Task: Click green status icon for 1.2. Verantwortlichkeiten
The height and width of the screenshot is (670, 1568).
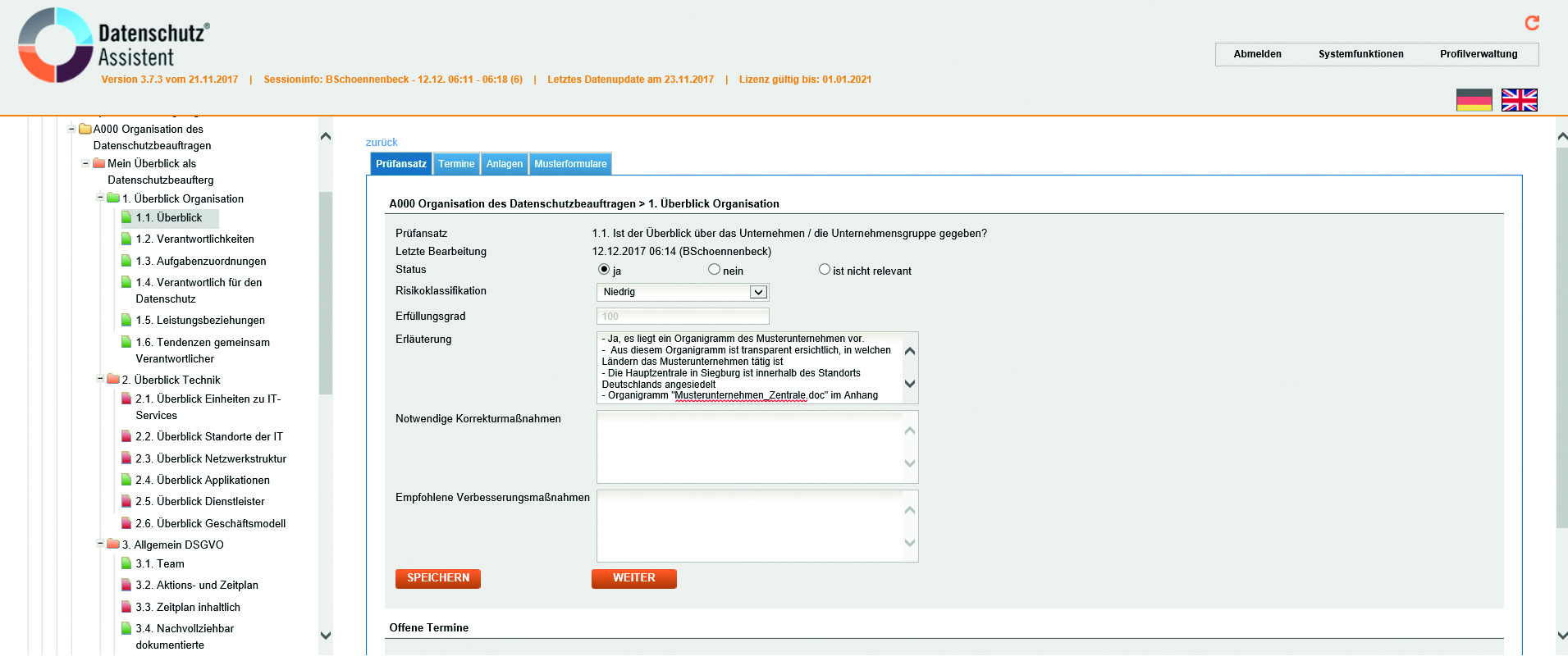Action: tap(126, 239)
